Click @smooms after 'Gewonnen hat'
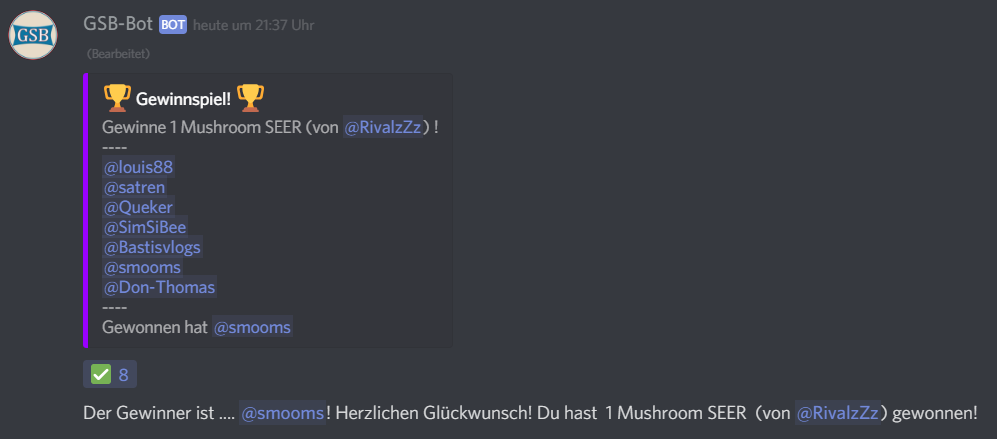 point(252,328)
